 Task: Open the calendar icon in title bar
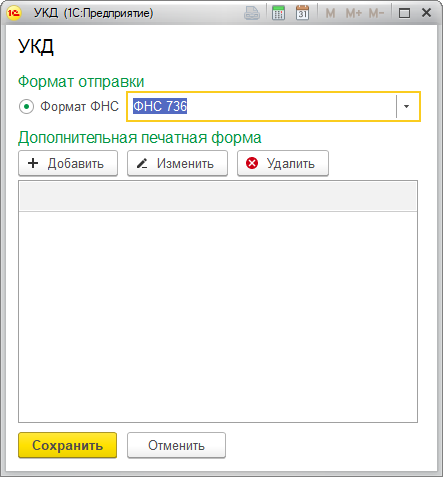pos(302,13)
